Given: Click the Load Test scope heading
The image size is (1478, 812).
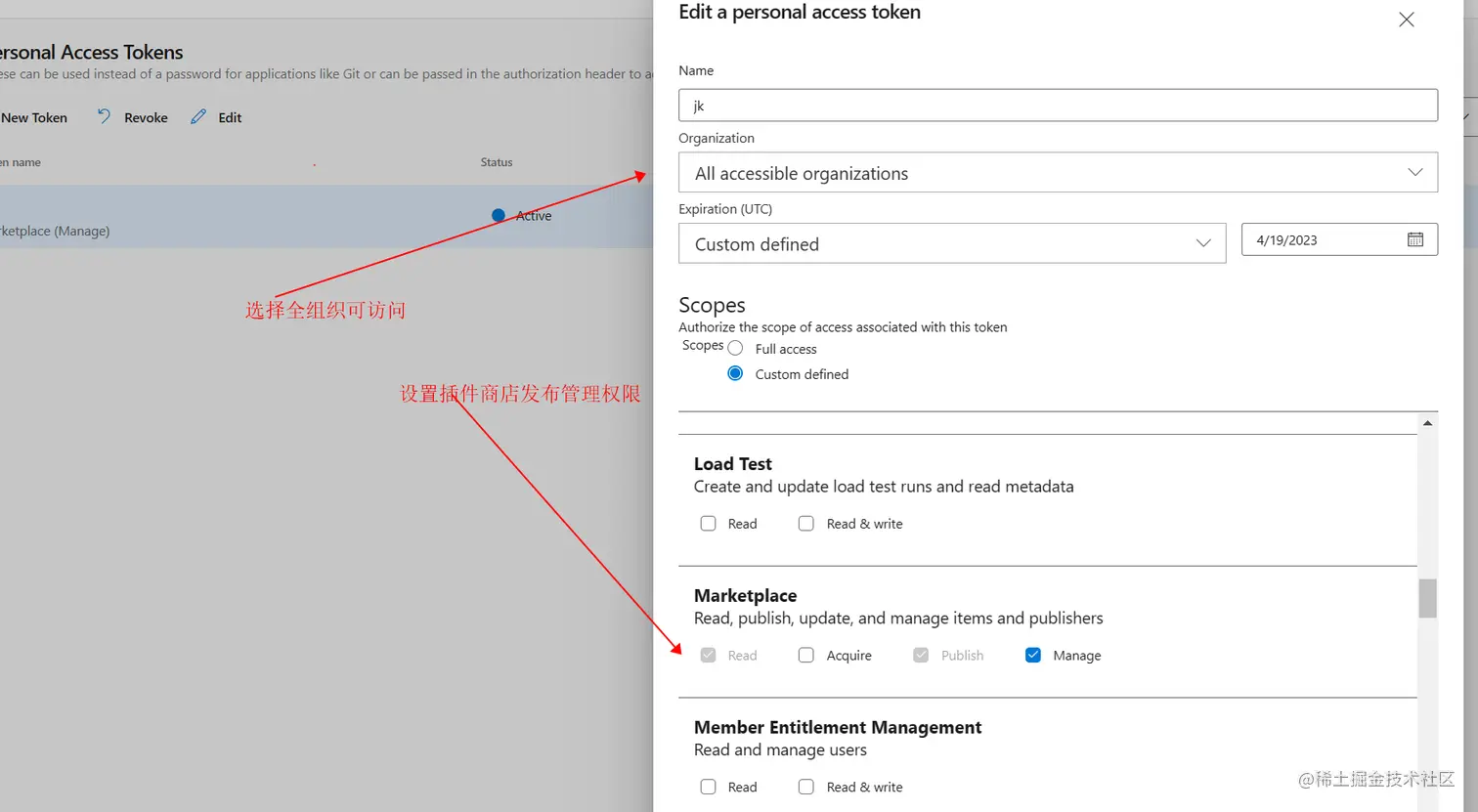Looking at the screenshot, I should pyautogui.click(x=732, y=463).
